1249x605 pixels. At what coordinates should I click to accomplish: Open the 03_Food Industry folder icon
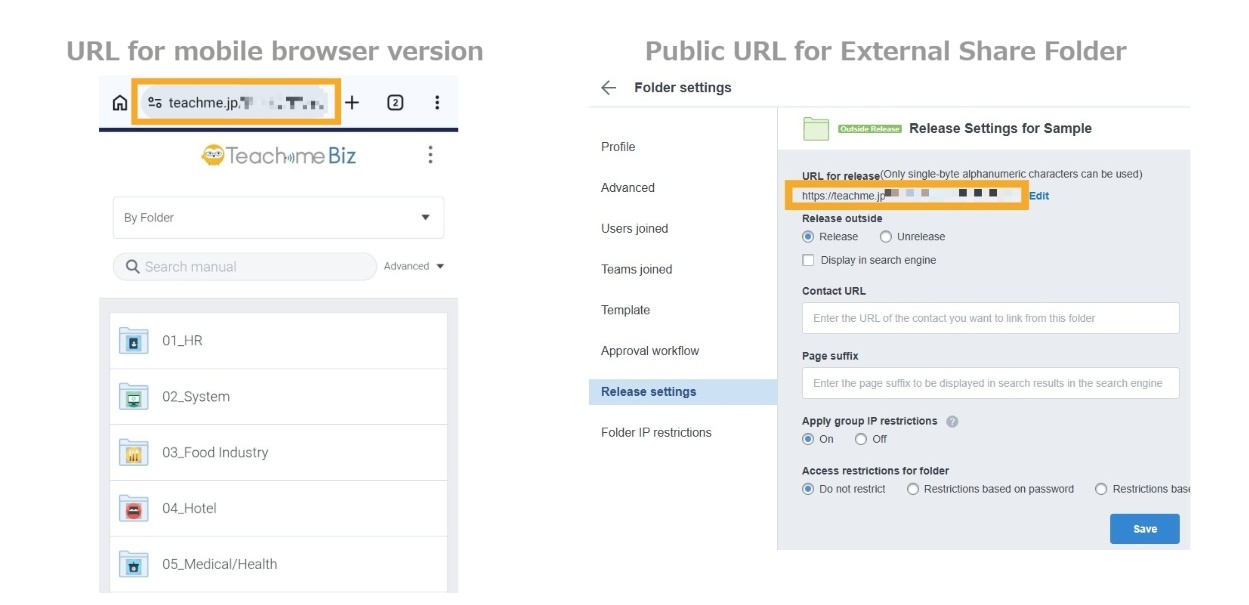pos(134,451)
